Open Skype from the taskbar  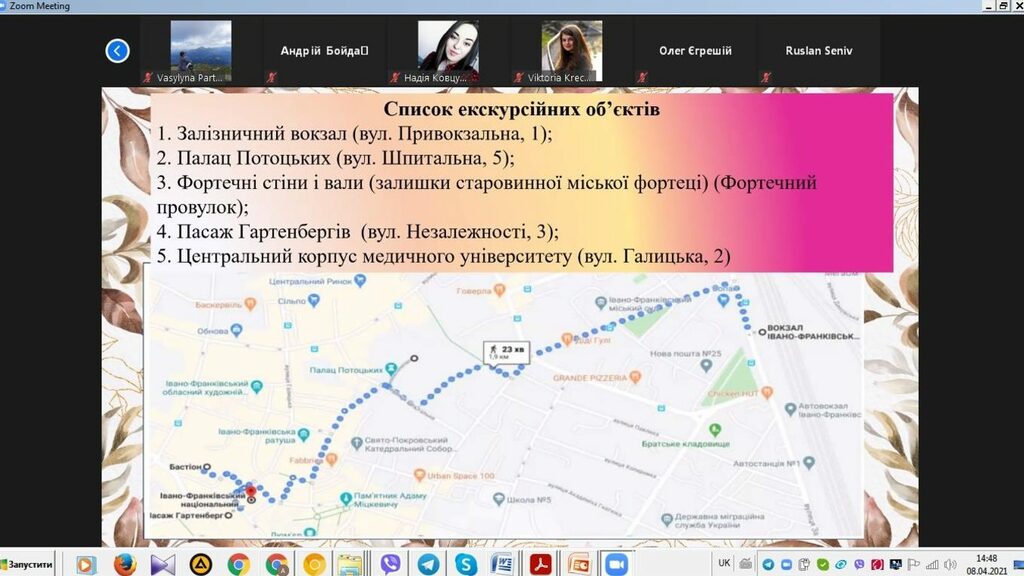pyautogui.click(x=465, y=565)
